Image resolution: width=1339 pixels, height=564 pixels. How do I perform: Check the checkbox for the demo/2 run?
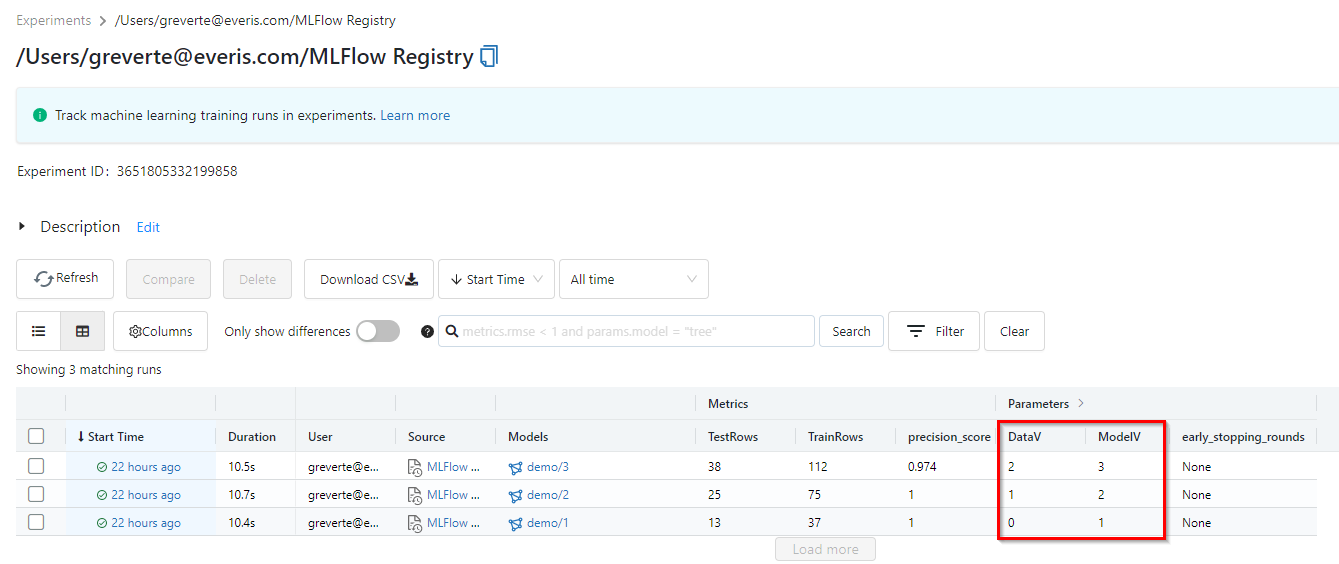36,495
